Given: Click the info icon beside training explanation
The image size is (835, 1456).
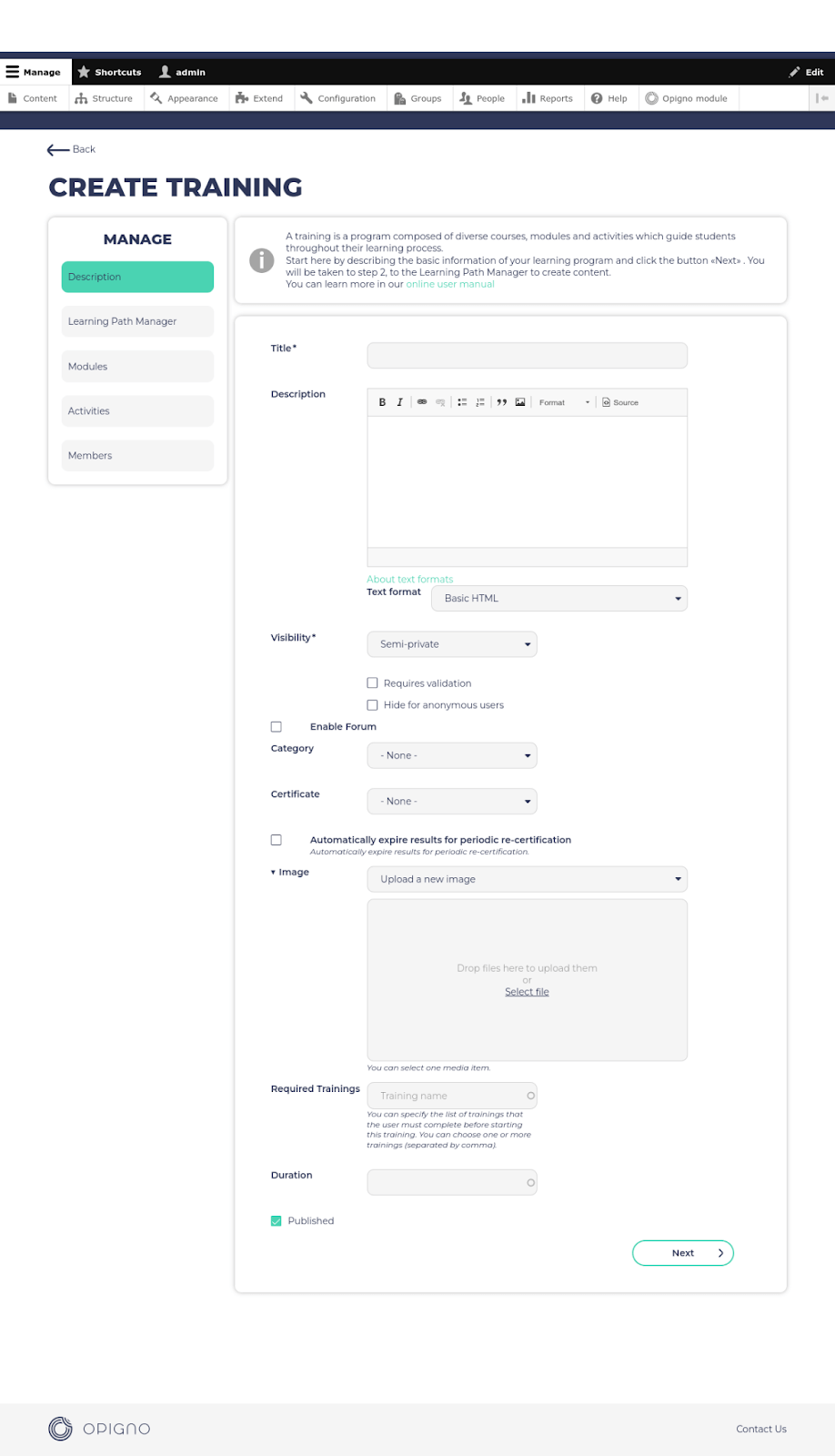Looking at the screenshot, I should (262, 260).
